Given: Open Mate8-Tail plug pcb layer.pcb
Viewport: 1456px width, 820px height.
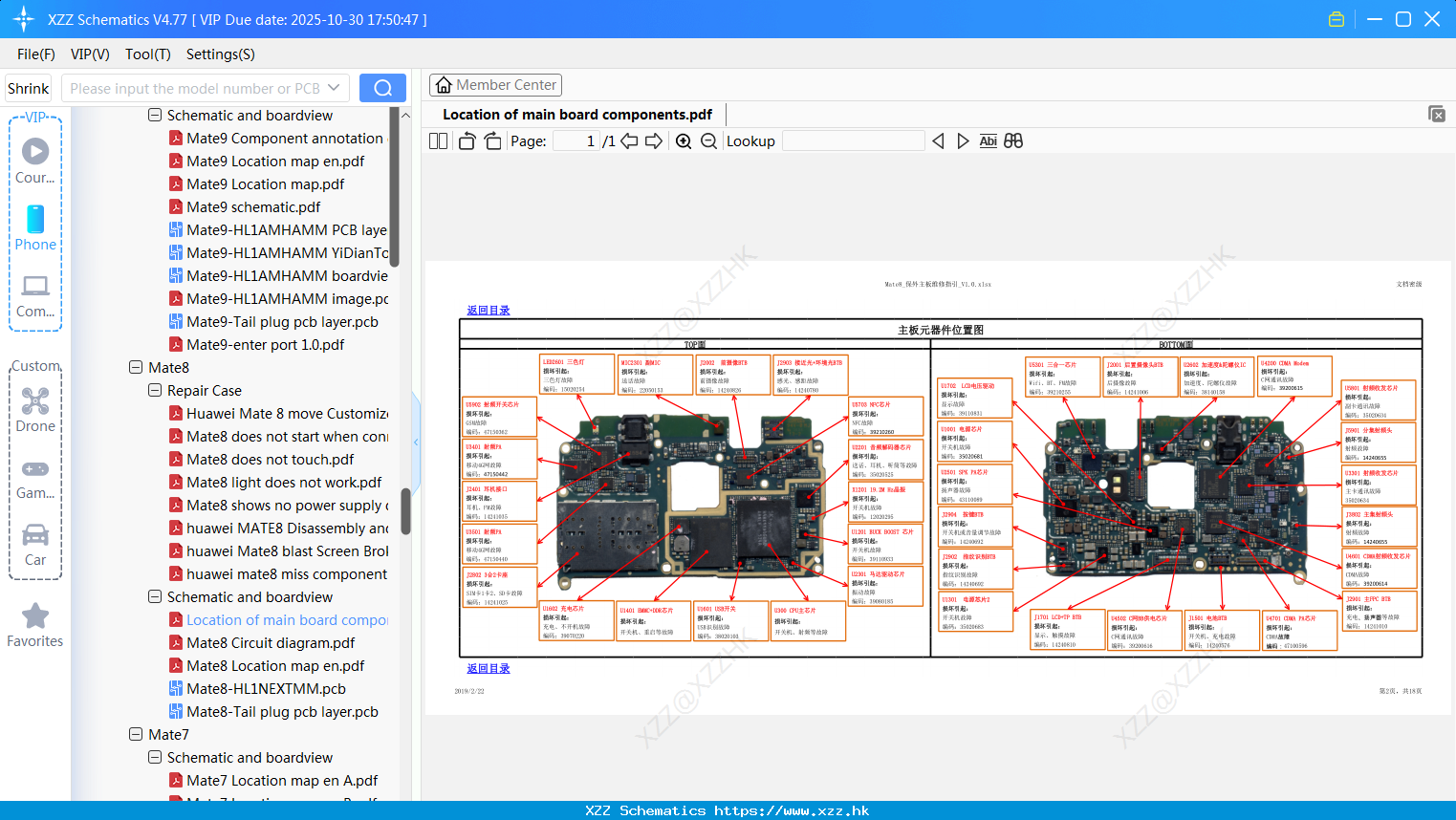Looking at the screenshot, I should click(x=282, y=711).
